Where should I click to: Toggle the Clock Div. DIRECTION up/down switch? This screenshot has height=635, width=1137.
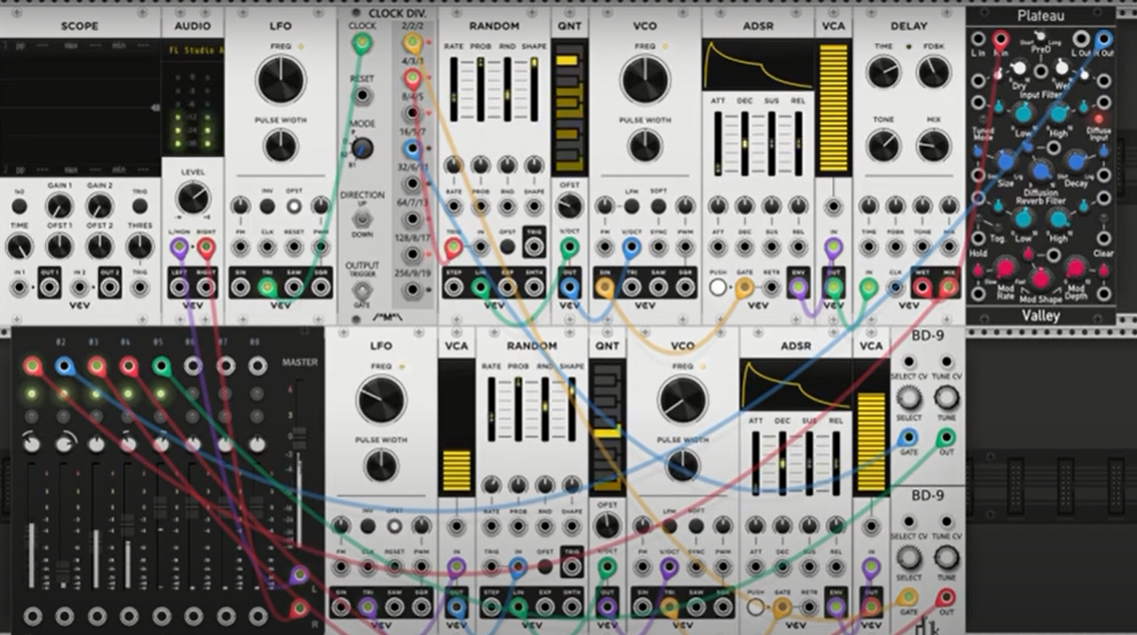[x=362, y=218]
